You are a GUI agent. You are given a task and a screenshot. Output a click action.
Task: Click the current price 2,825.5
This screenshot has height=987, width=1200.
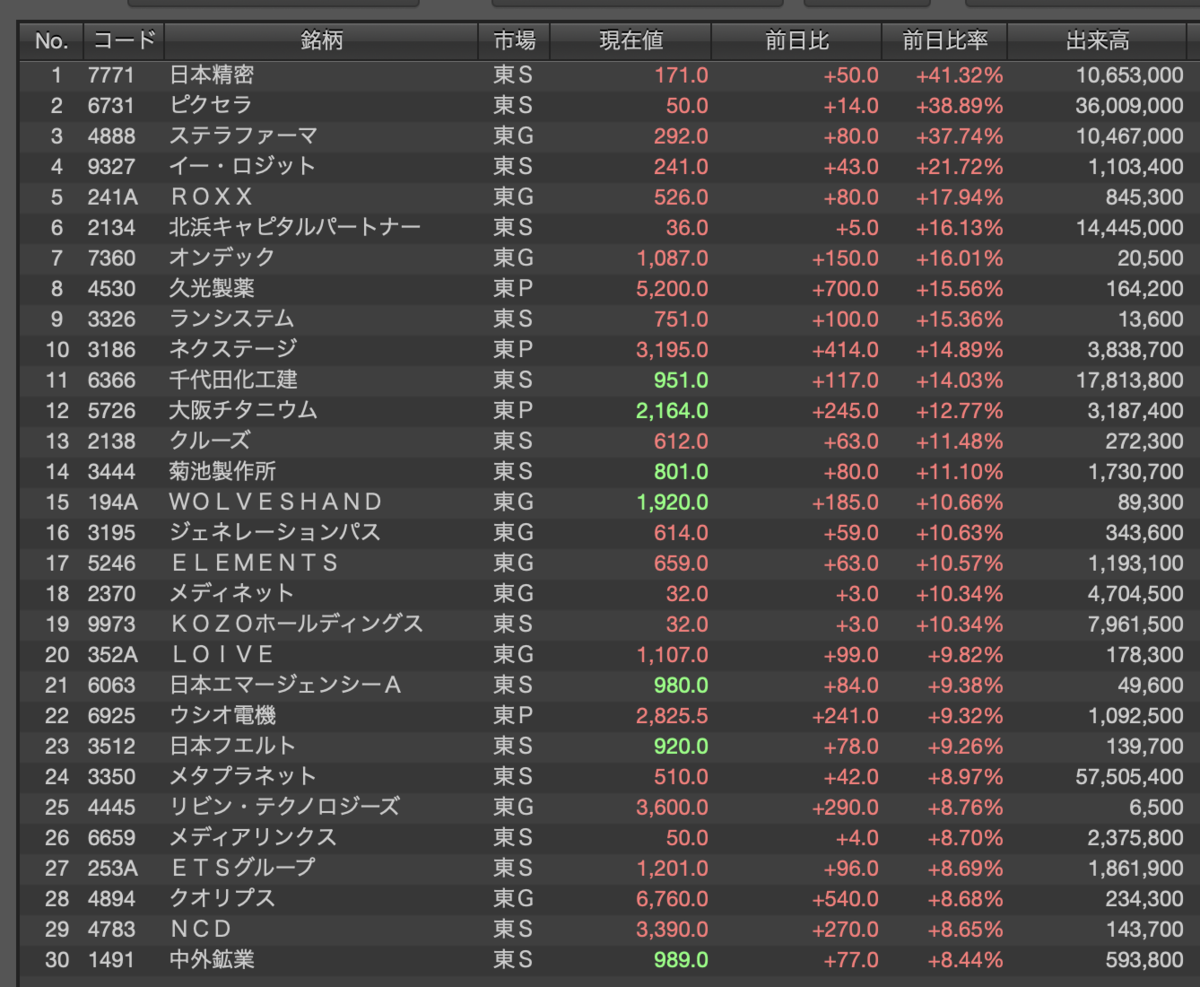(672, 715)
